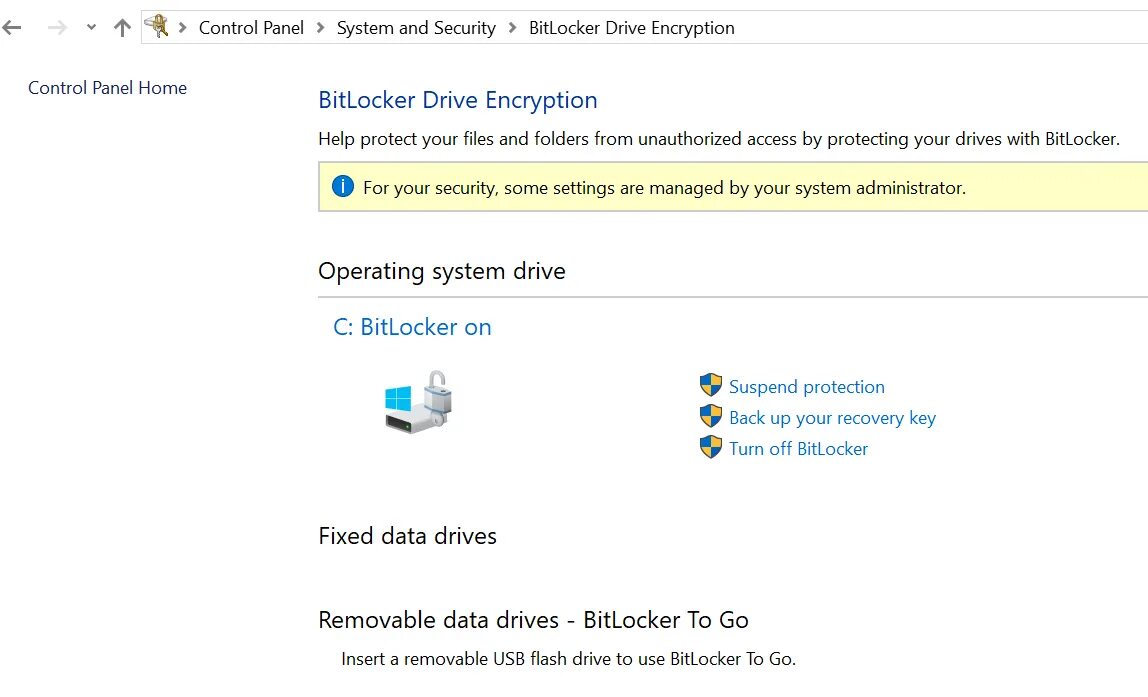Click the locked Windows drive icon
This screenshot has width=1148, height=697.
pos(419,402)
